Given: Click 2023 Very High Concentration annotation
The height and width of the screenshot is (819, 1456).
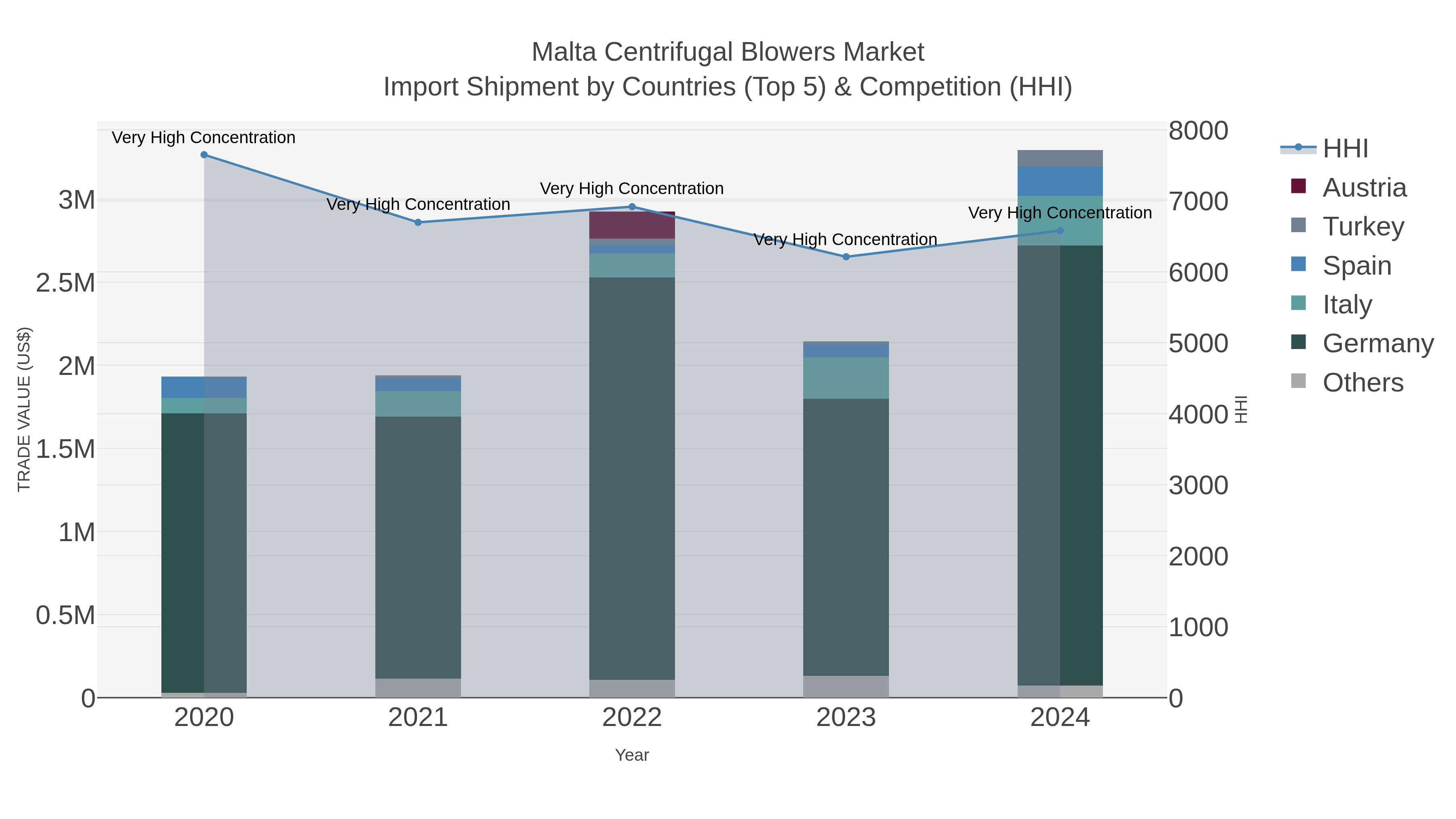Looking at the screenshot, I should pyautogui.click(x=846, y=239).
